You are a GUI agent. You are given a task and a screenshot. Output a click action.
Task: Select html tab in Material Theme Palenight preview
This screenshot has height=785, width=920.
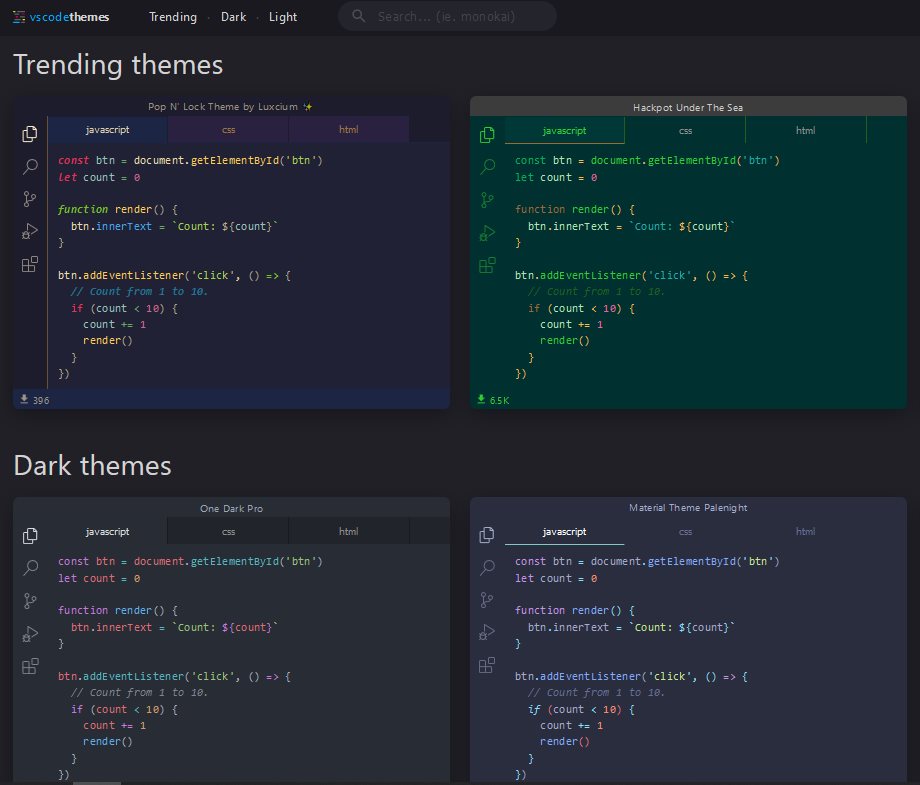click(x=805, y=532)
